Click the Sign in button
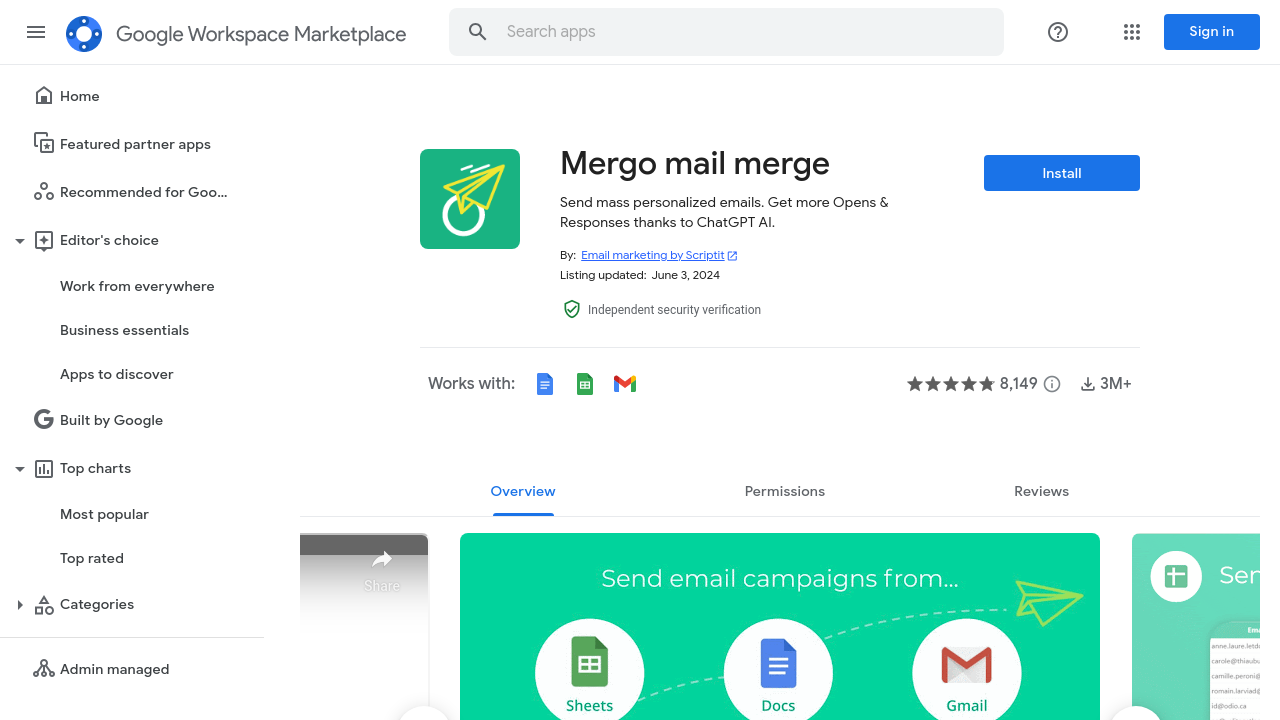1280x720 pixels. click(x=1211, y=32)
